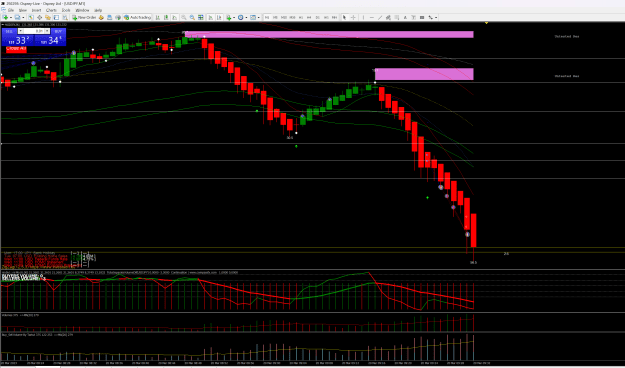Open the Periods clock icon

click(240, 18)
